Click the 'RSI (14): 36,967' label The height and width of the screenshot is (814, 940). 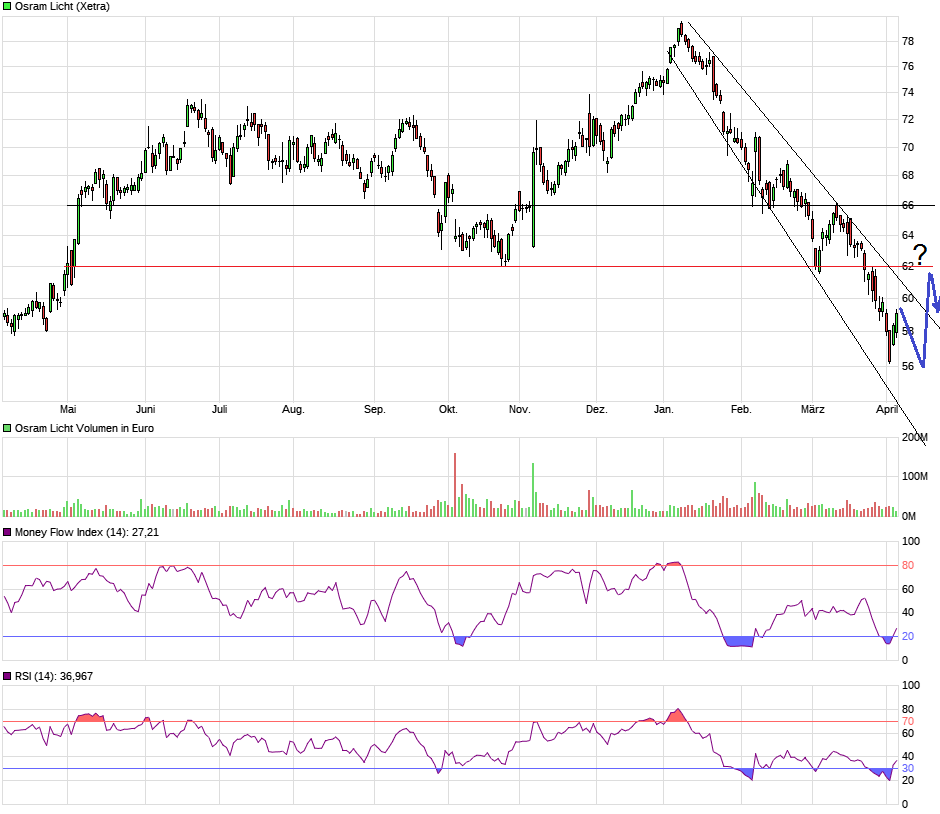pos(54,676)
